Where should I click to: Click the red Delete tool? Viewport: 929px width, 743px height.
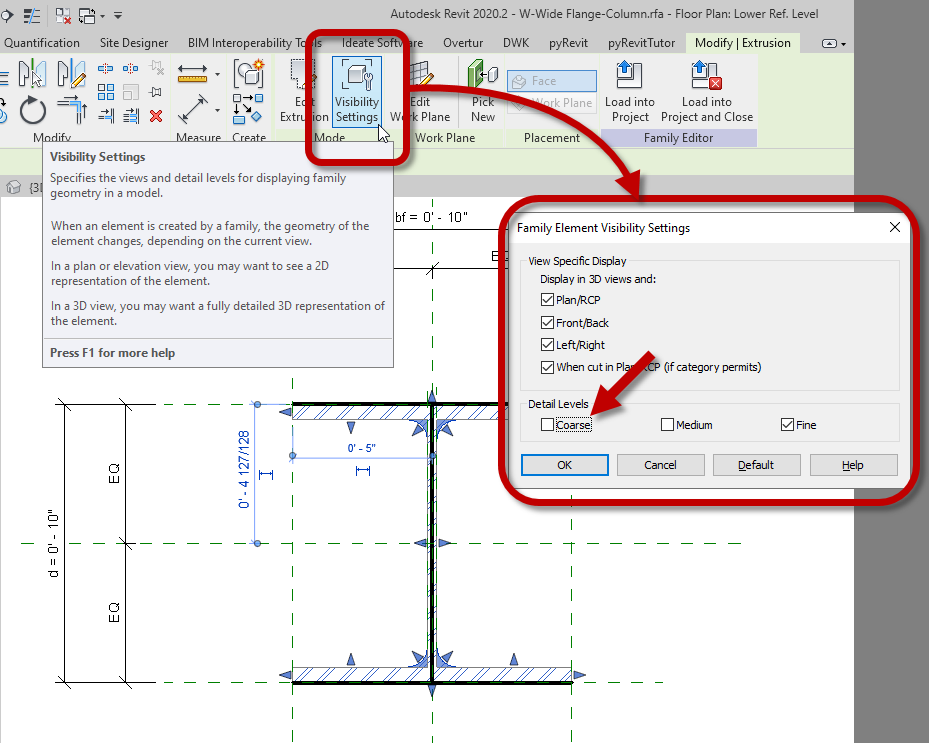[157, 115]
